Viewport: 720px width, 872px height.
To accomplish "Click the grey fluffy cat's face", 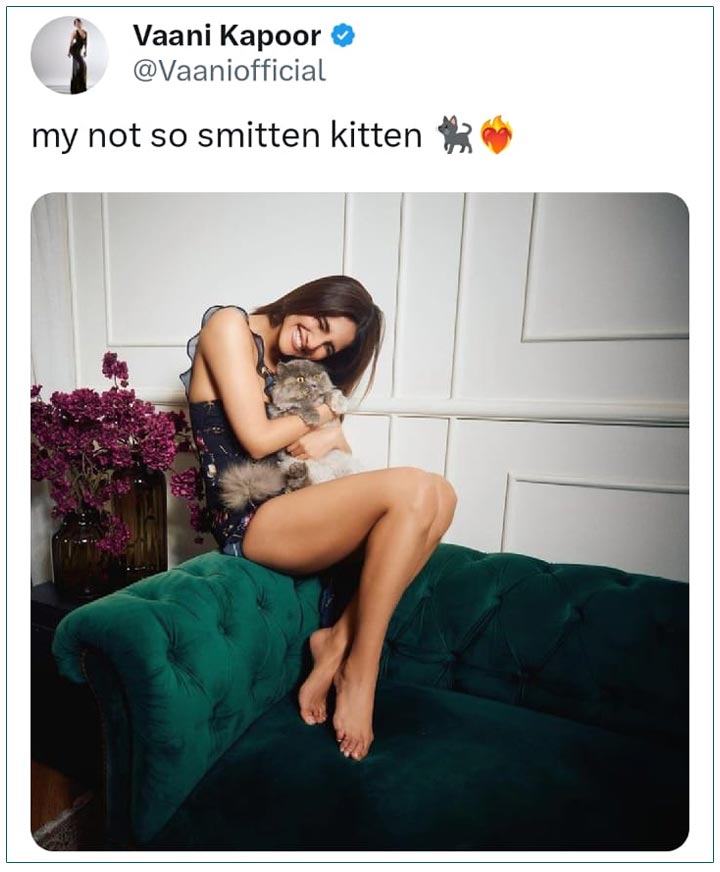I will click(305, 383).
